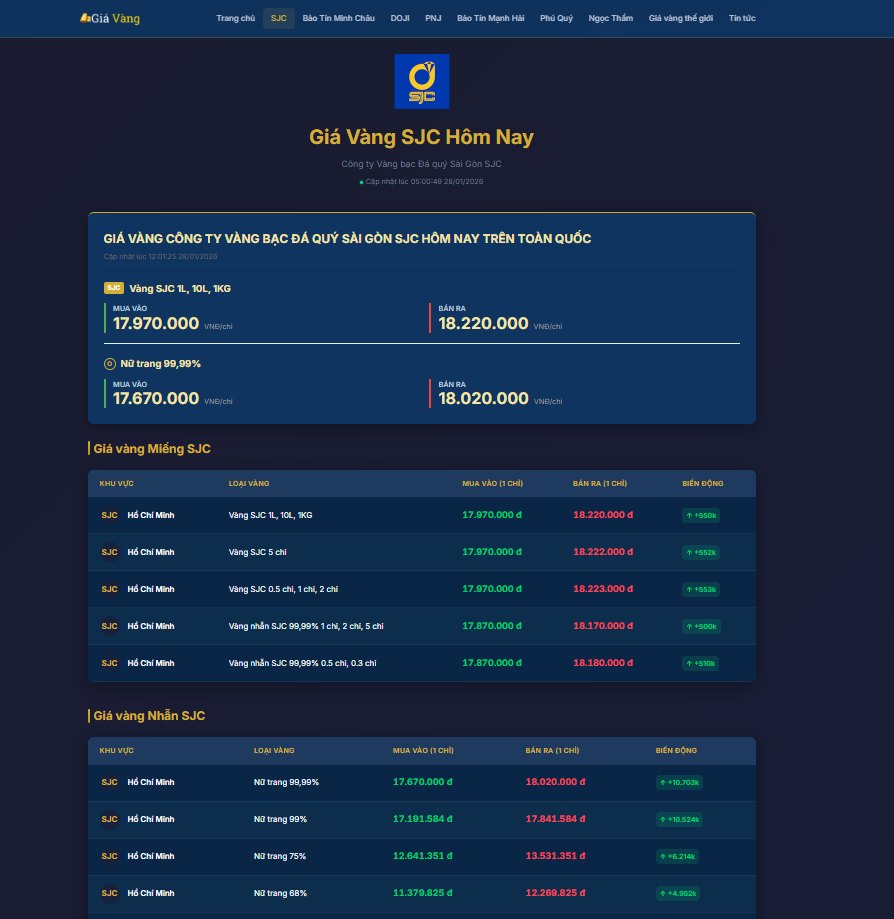Click the Giá Vàng site logo
Image resolution: width=894 pixels, height=919 pixels.
pyautogui.click(x=110, y=18)
